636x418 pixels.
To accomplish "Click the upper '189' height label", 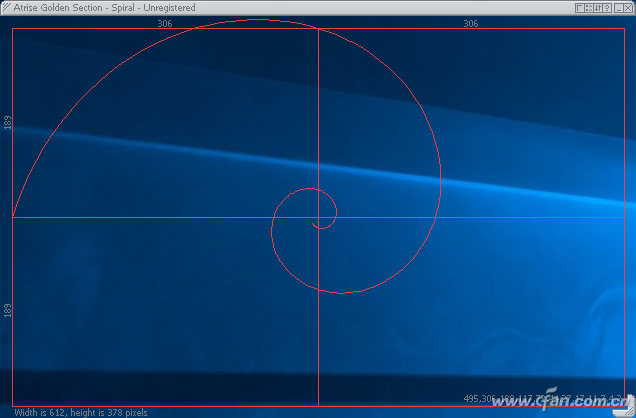I will click(x=8, y=122).
